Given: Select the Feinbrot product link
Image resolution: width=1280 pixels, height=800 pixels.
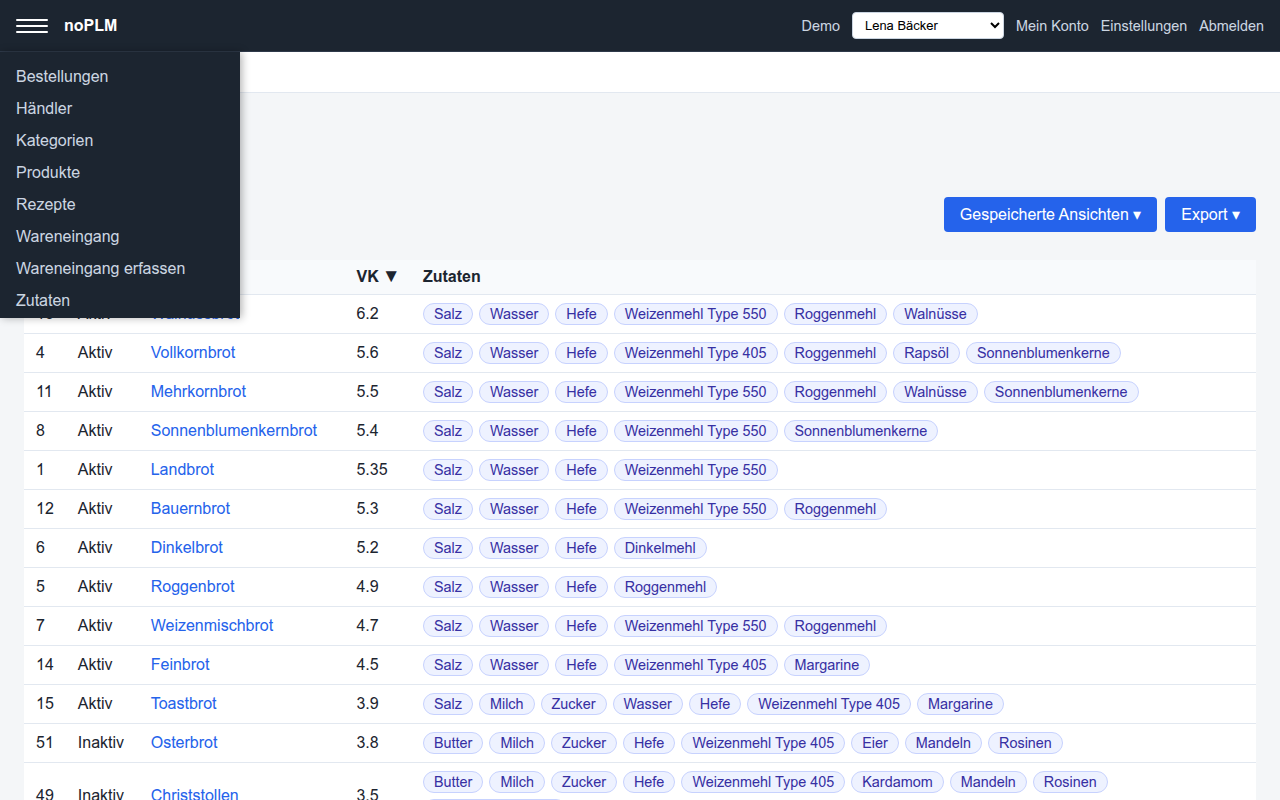Looking at the screenshot, I should pyautogui.click(x=180, y=665).
